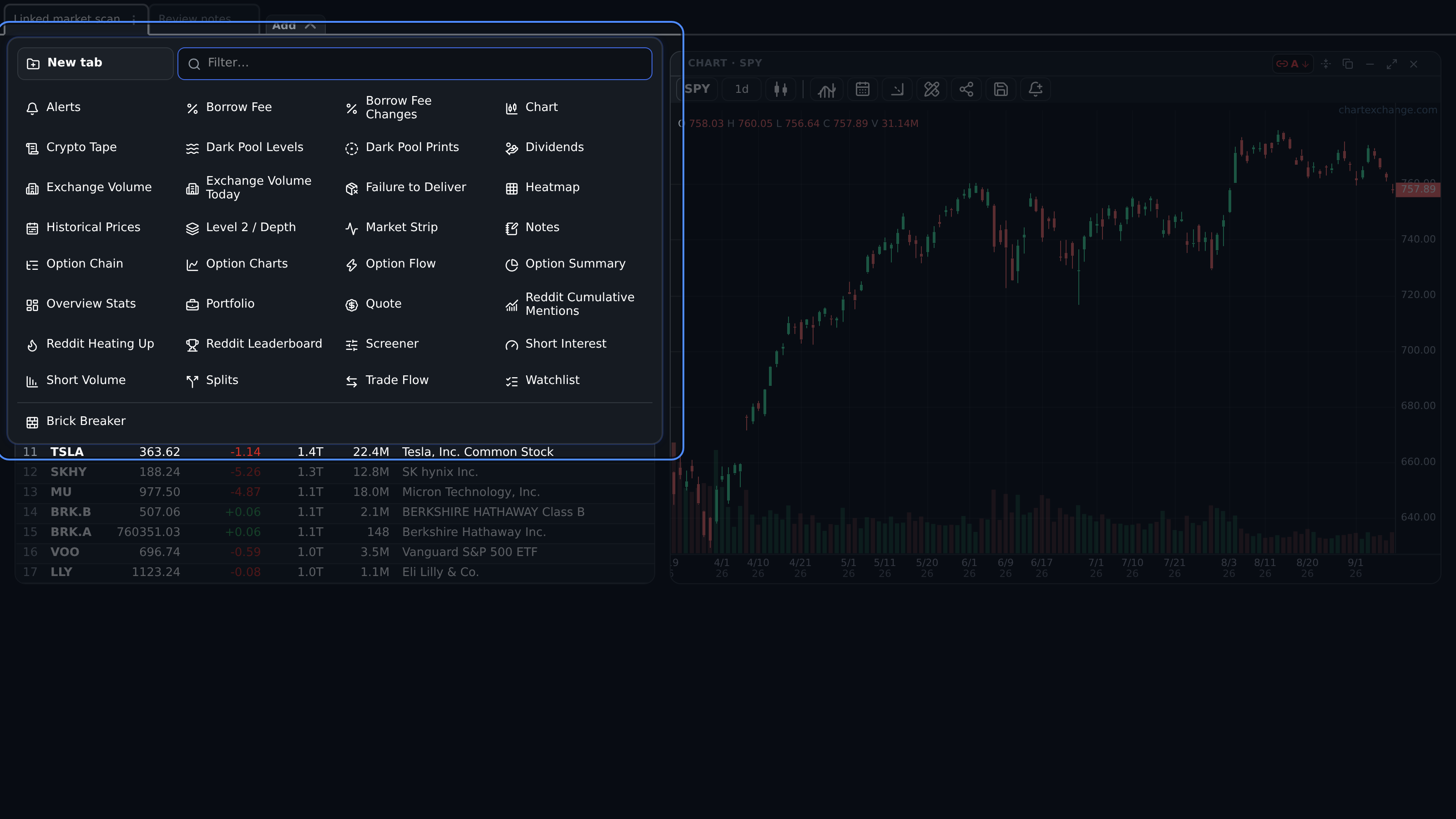Add the Dividends widget
The height and width of the screenshot is (819, 1456).
(x=545, y=147)
